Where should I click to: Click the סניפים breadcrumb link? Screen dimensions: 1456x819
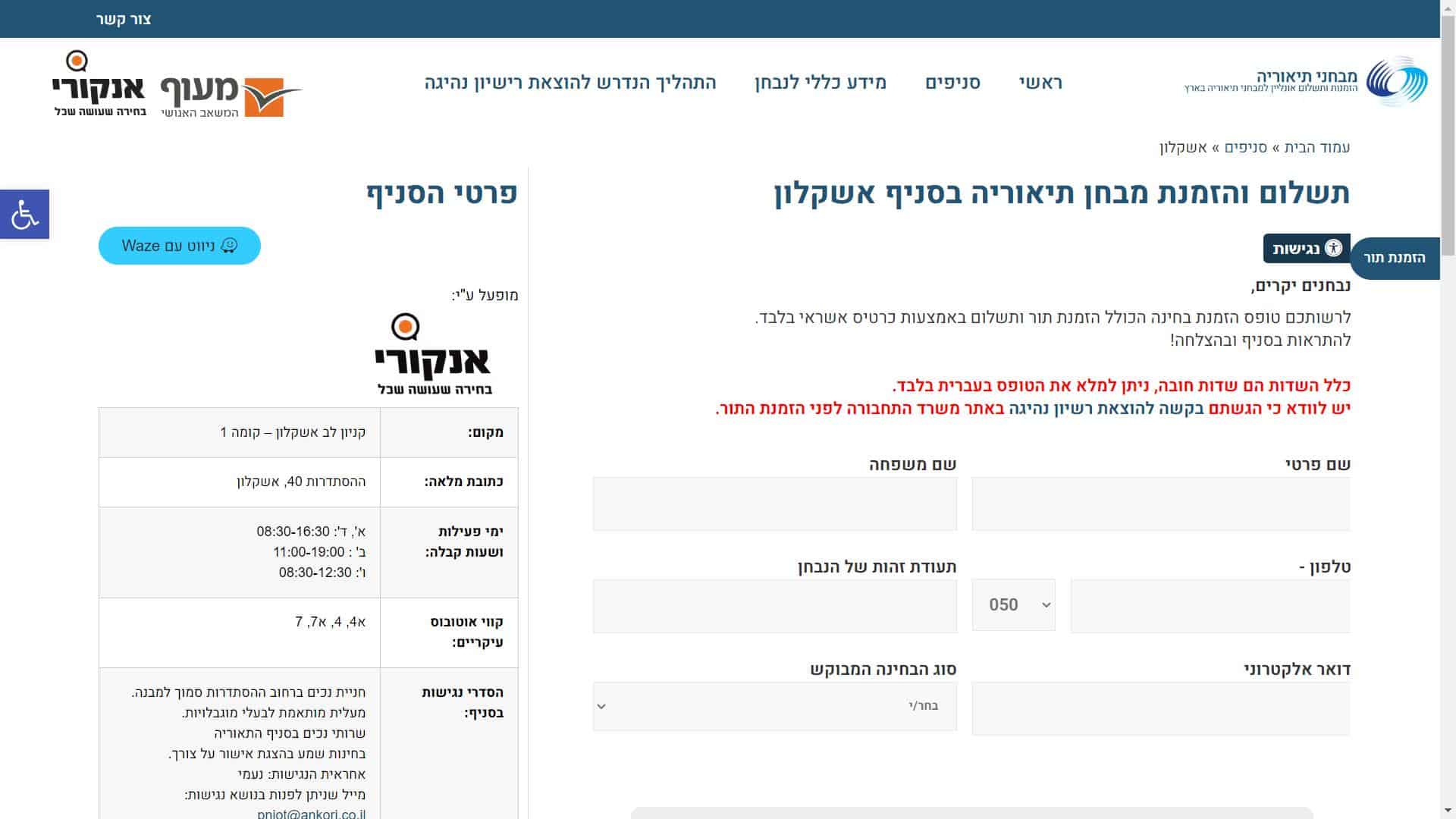point(1246,147)
